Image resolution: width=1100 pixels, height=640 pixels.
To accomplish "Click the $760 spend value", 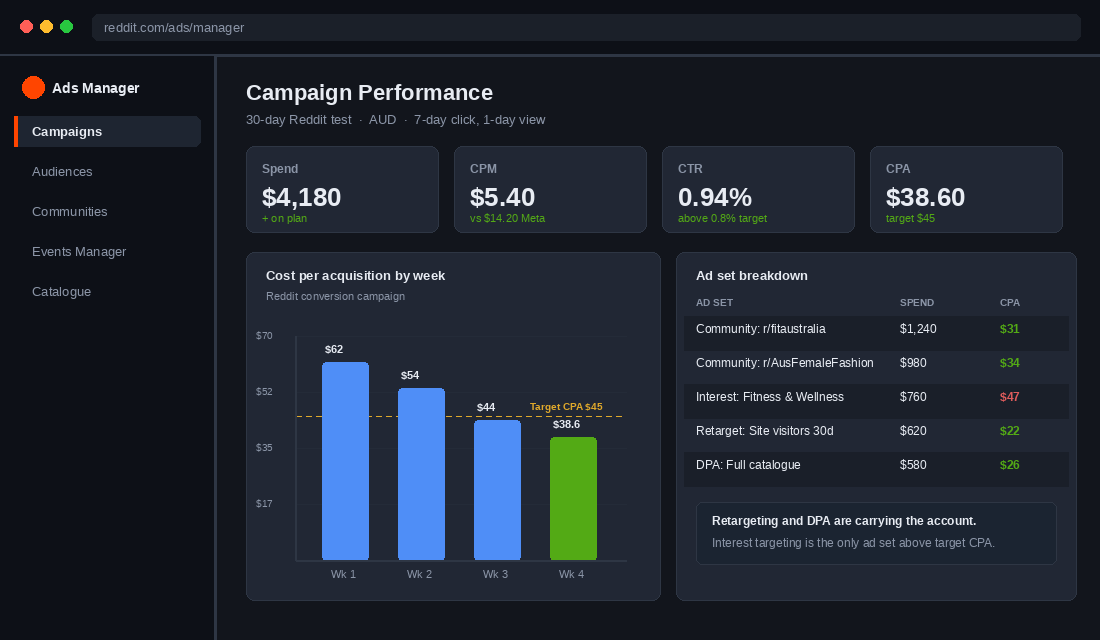I will pyautogui.click(x=913, y=397).
